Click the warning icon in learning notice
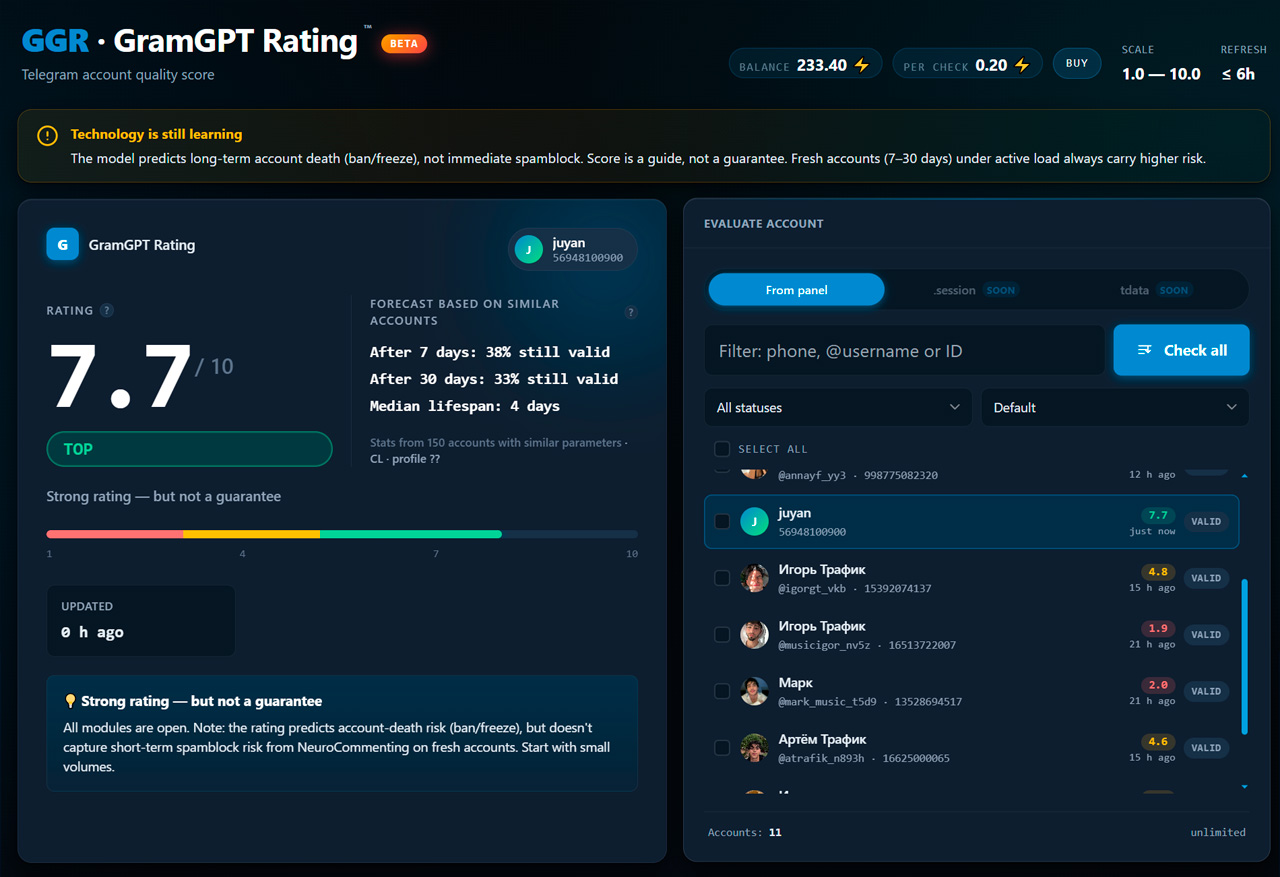The width and height of the screenshot is (1280, 877). point(47,135)
